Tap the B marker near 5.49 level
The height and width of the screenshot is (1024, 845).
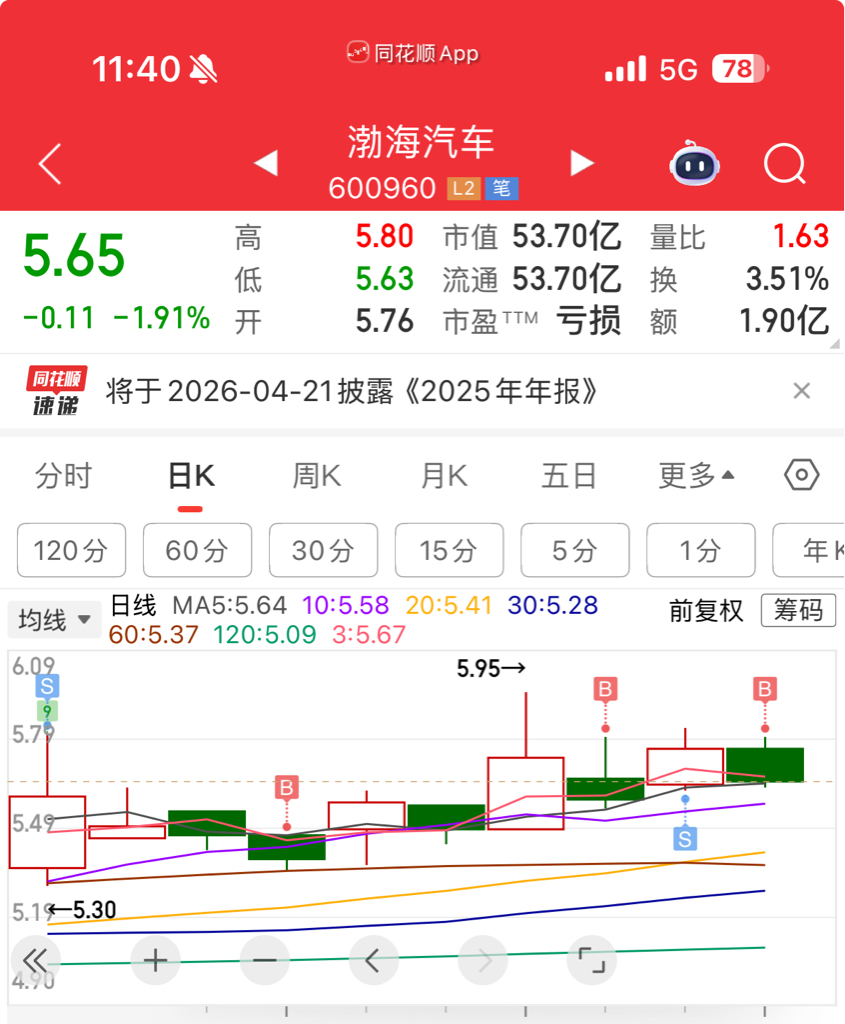pos(287,788)
